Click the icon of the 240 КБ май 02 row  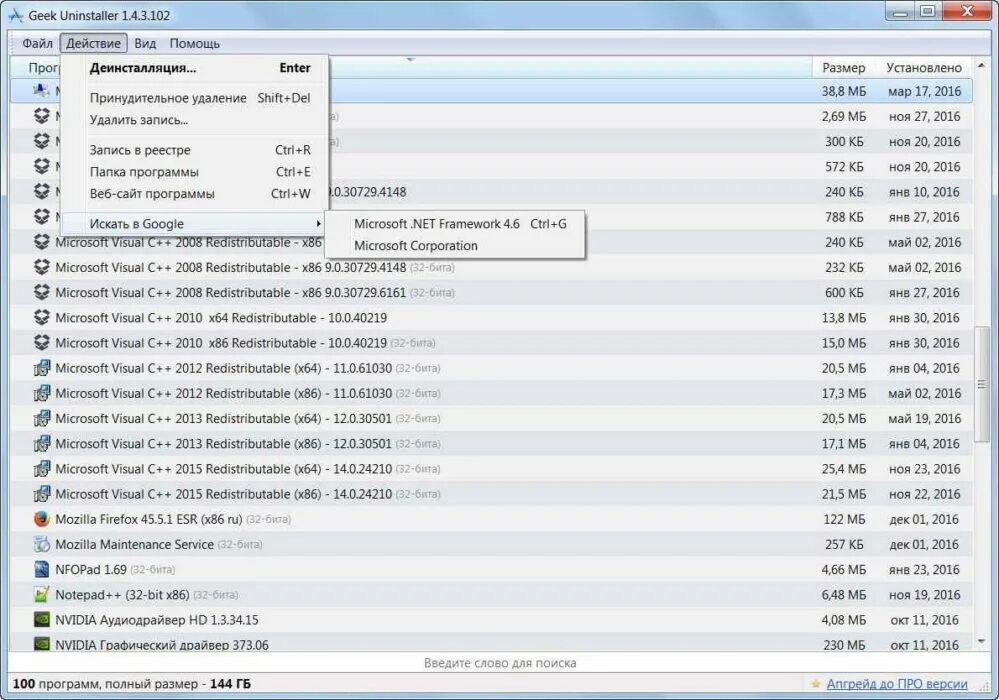point(41,242)
